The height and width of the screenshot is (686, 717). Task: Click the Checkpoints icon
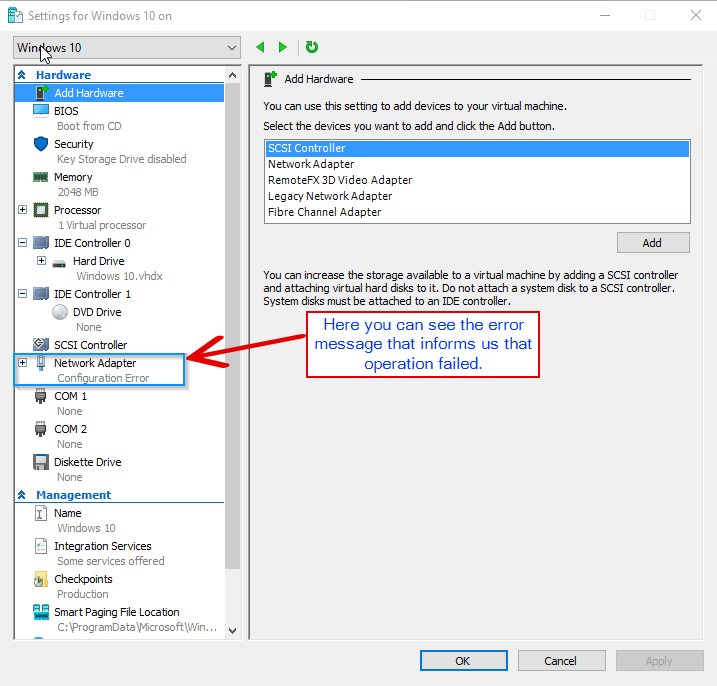pyautogui.click(x=41, y=579)
